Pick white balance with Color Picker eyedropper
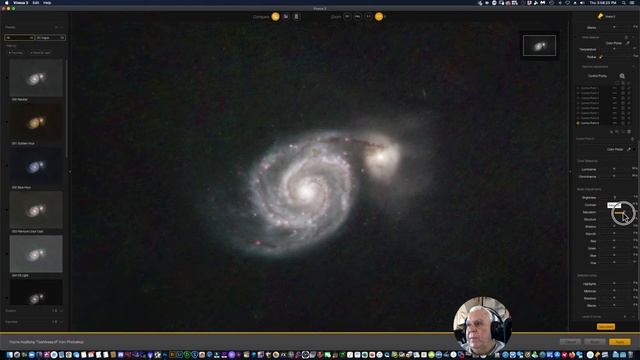This screenshot has height=360, width=640. [x=628, y=43]
